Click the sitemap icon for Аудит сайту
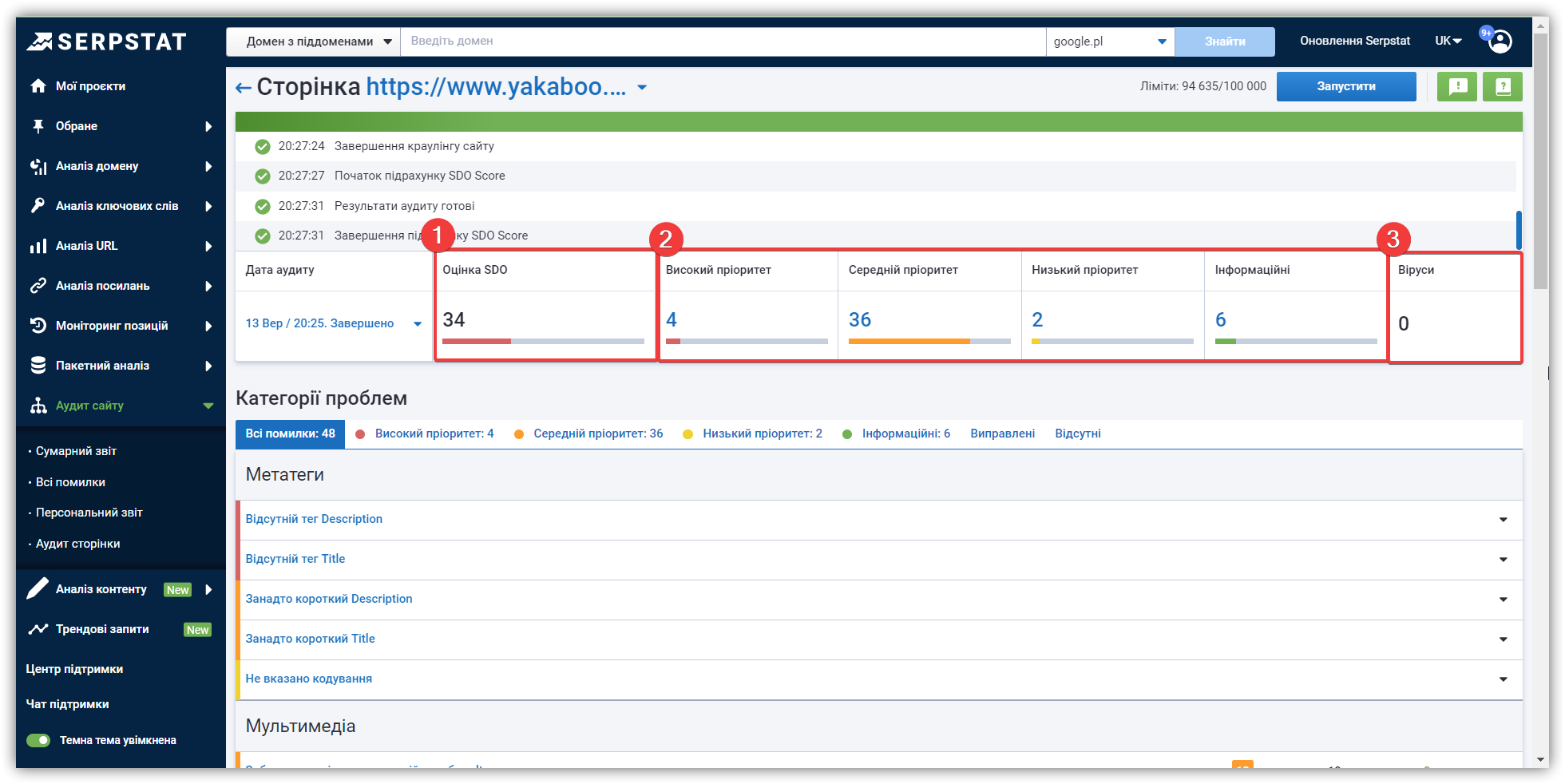Viewport: 1565px width, 784px height. click(38, 406)
